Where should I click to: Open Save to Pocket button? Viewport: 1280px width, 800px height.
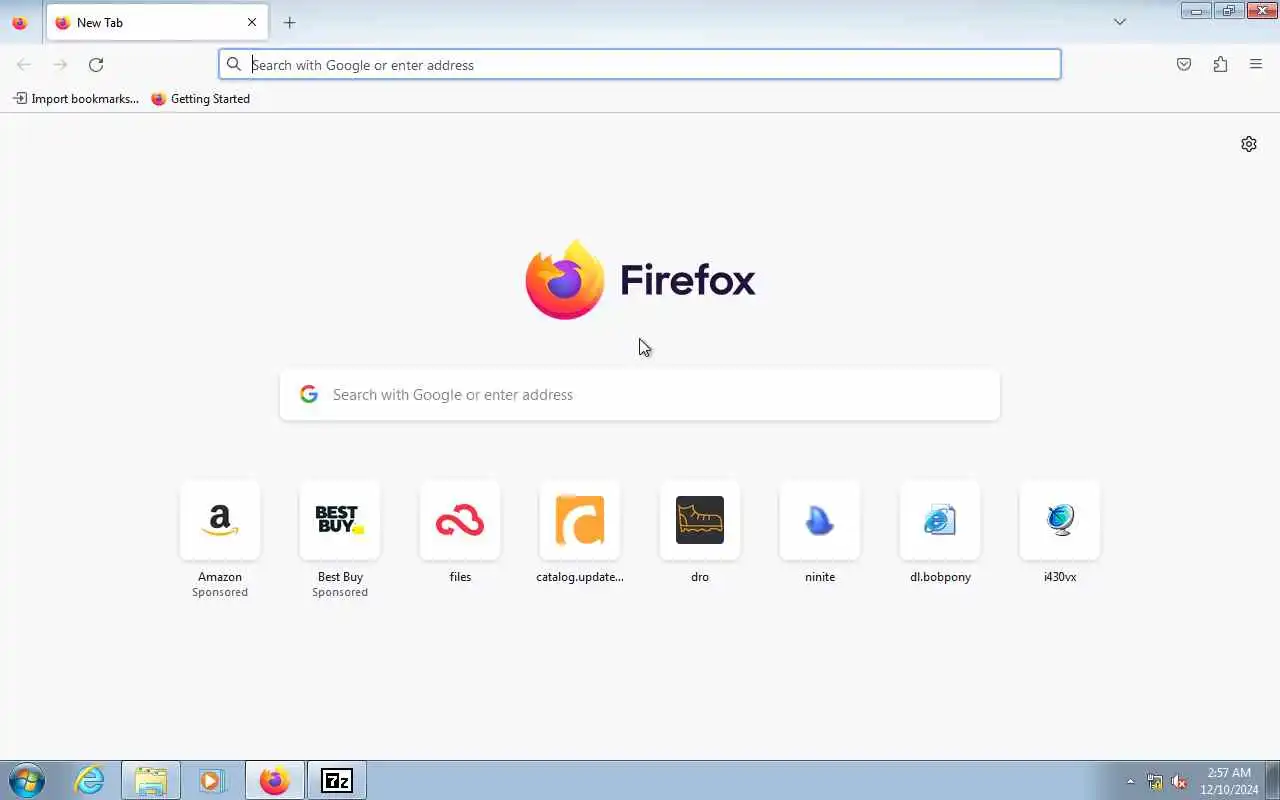tap(1184, 65)
